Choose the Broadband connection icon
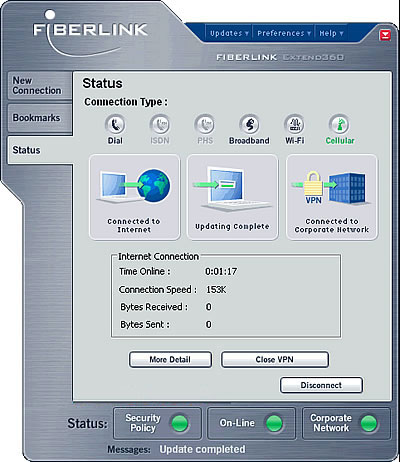Viewport: 400px width, 462px height. tap(249, 124)
